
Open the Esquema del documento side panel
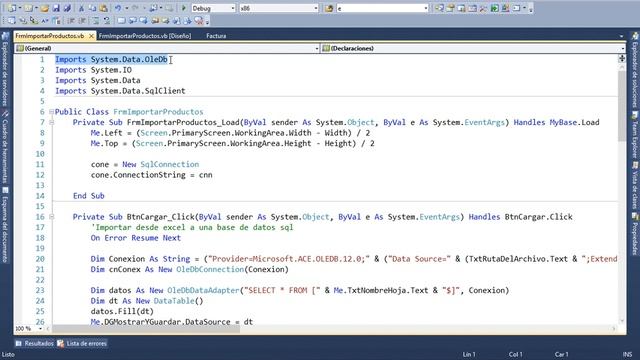(5, 224)
